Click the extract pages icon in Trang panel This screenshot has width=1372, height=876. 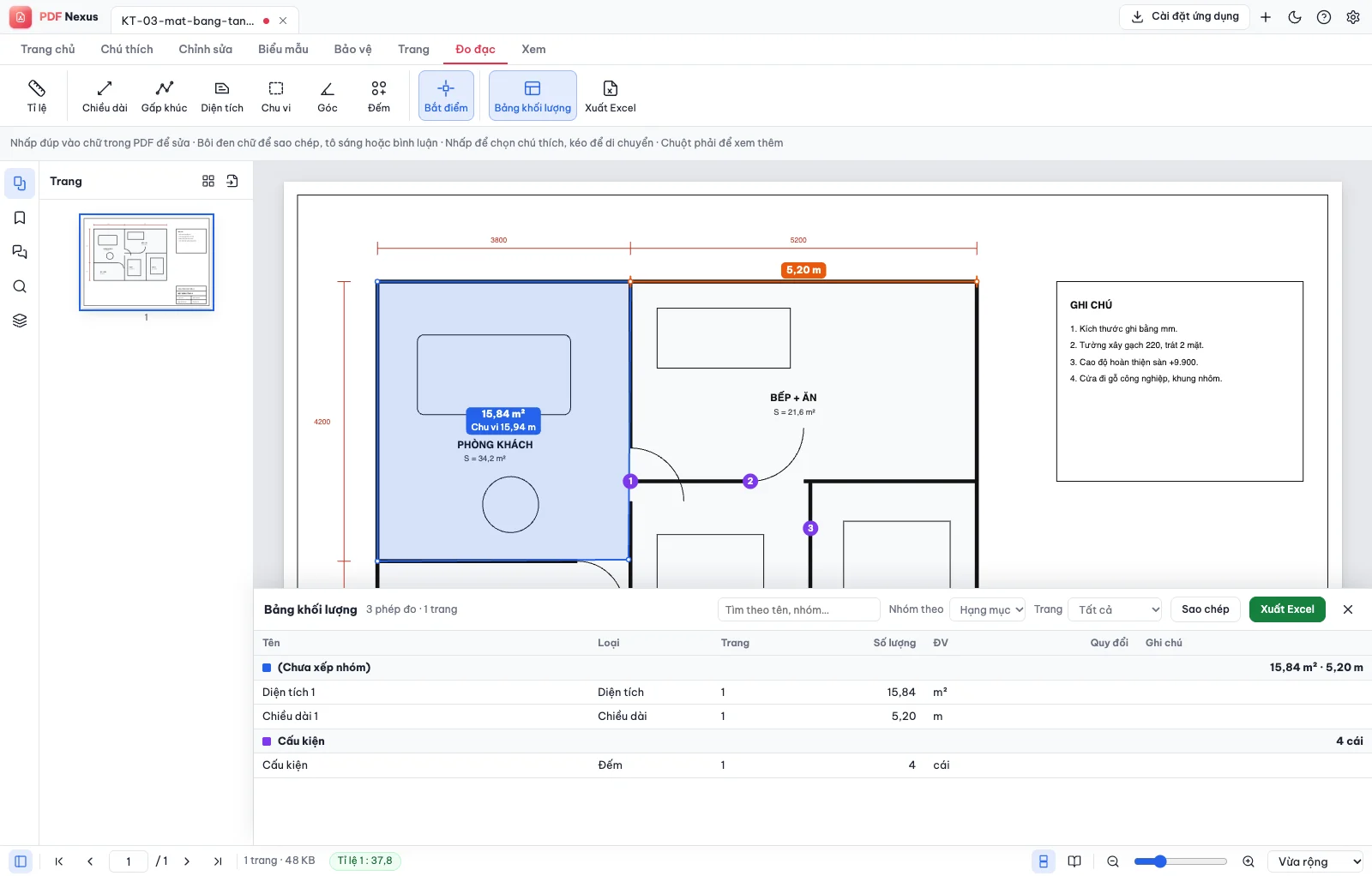pyautogui.click(x=232, y=181)
